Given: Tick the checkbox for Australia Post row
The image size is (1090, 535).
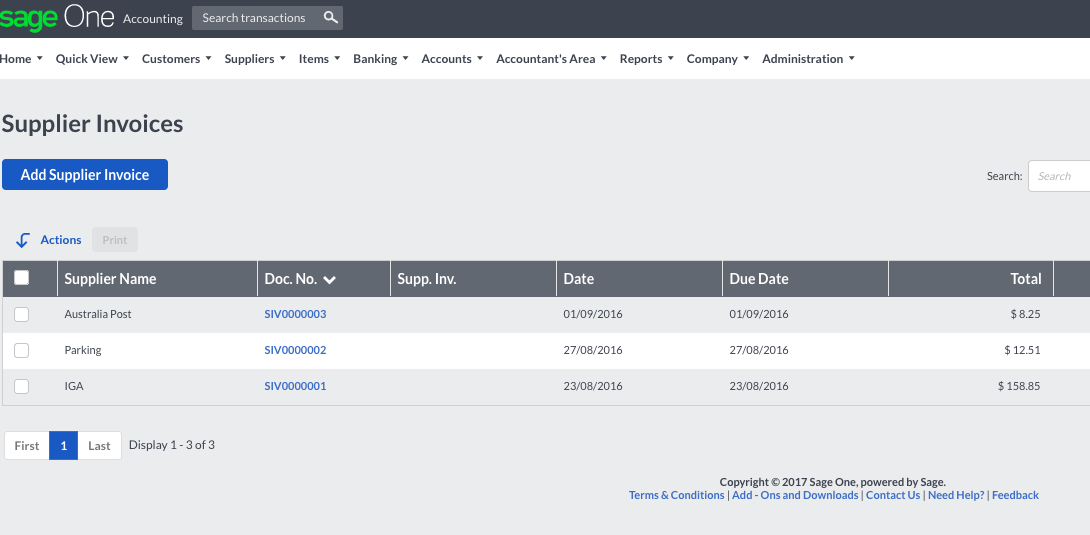Looking at the screenshot, I should pyautogui.click(x=22, y=314).
